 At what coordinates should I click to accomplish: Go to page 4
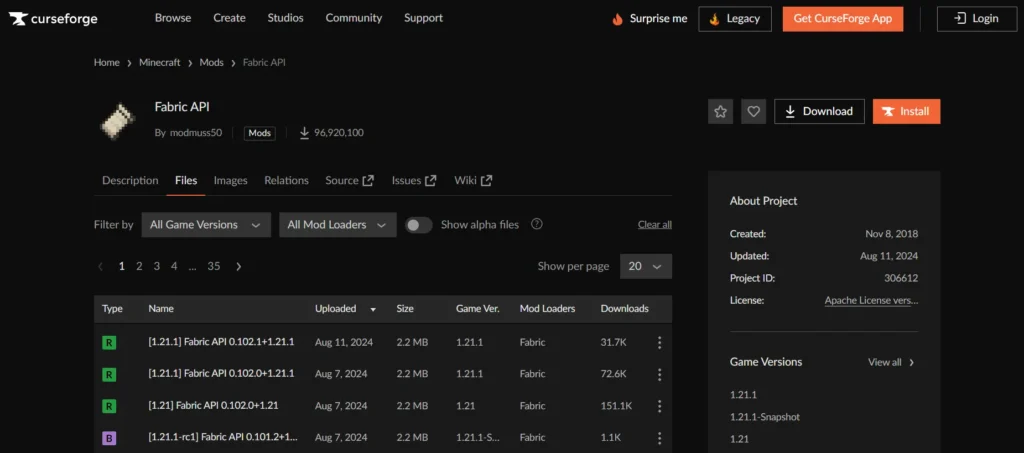pyautogui.click(x=174, y=266)
